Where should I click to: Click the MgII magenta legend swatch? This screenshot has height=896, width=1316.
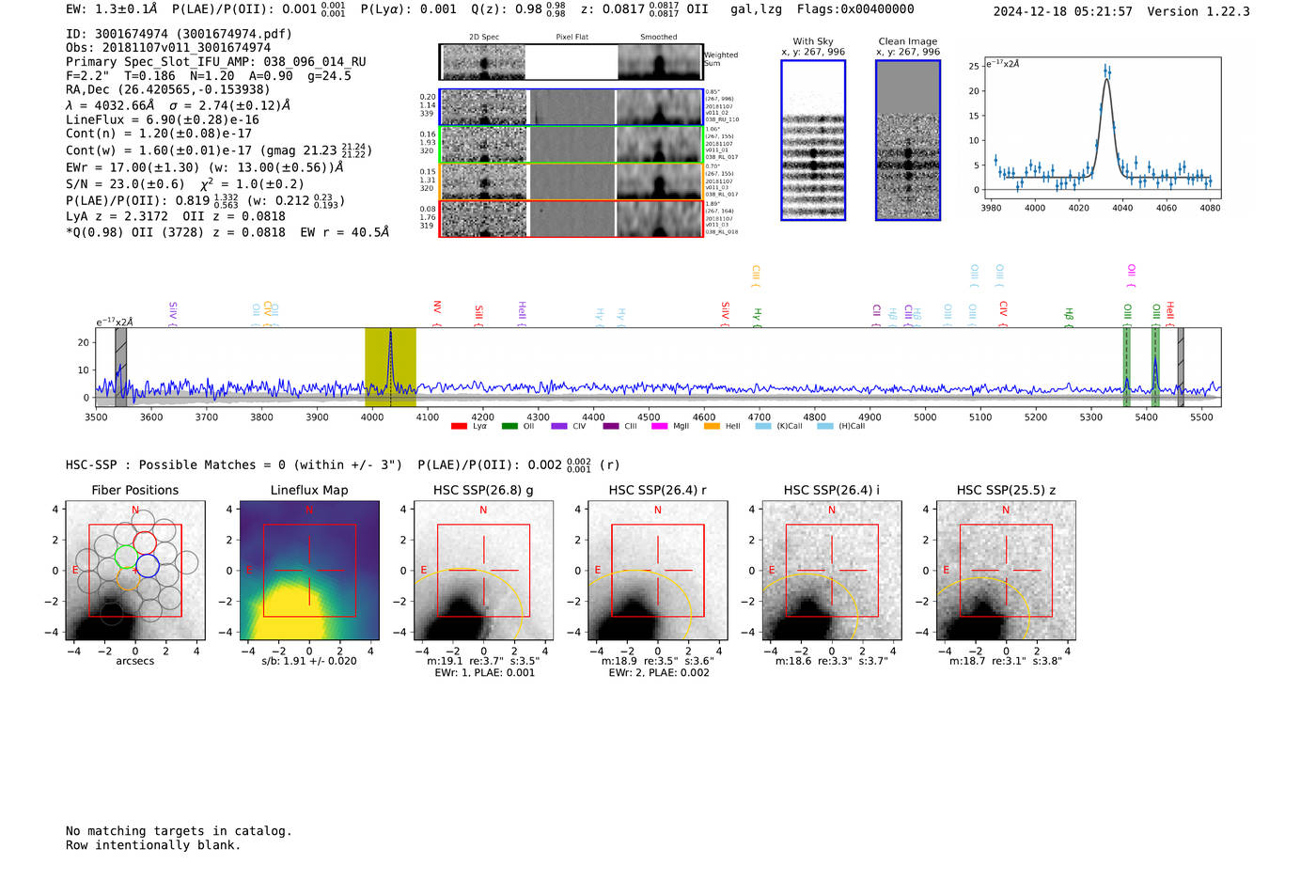click(x=659, y=426)
